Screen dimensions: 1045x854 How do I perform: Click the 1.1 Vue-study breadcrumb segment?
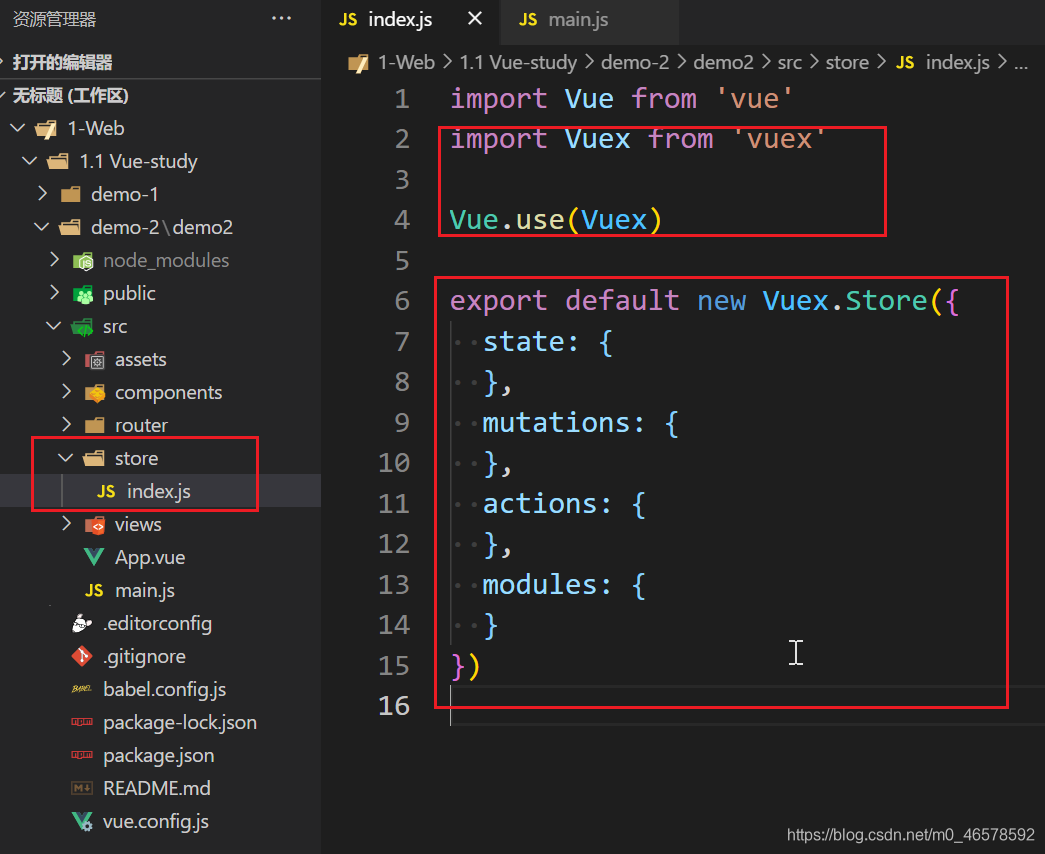click(x=518, y=63)
